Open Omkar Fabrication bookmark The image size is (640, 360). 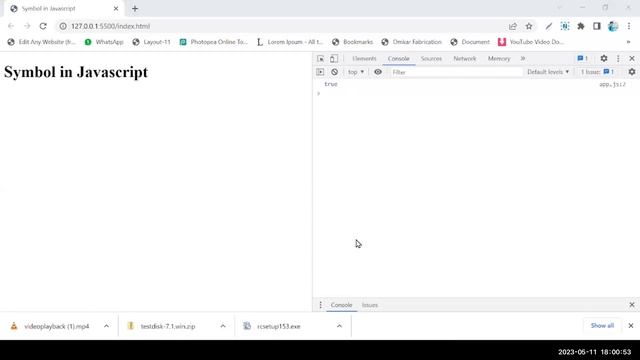pos(411,42)
